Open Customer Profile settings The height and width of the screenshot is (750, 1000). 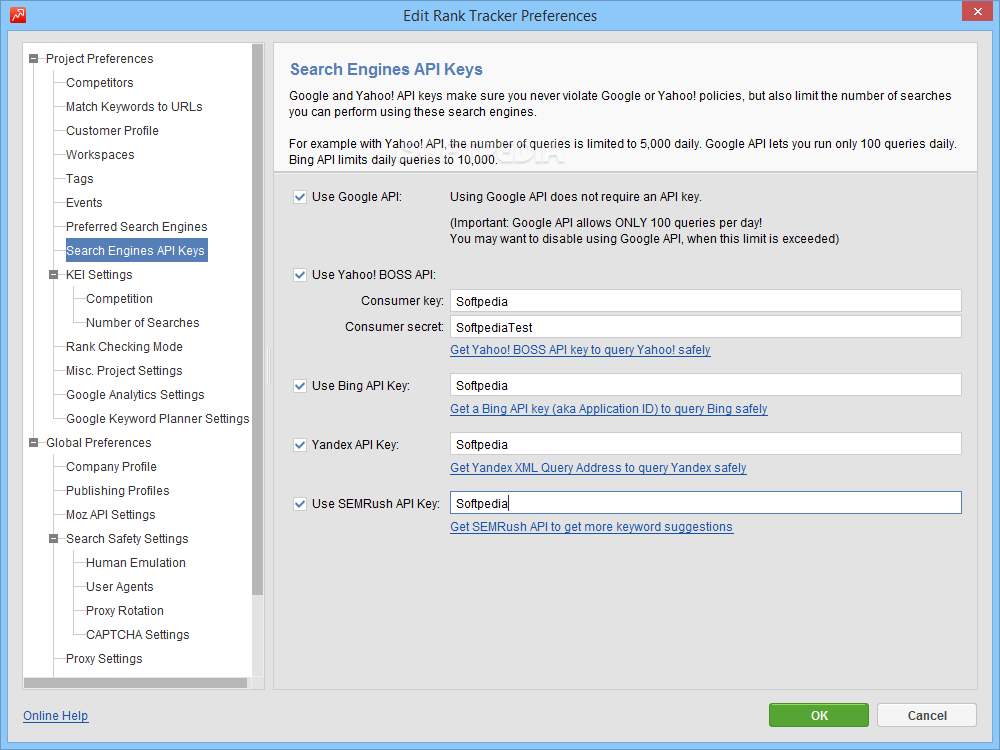coord(112,131)
